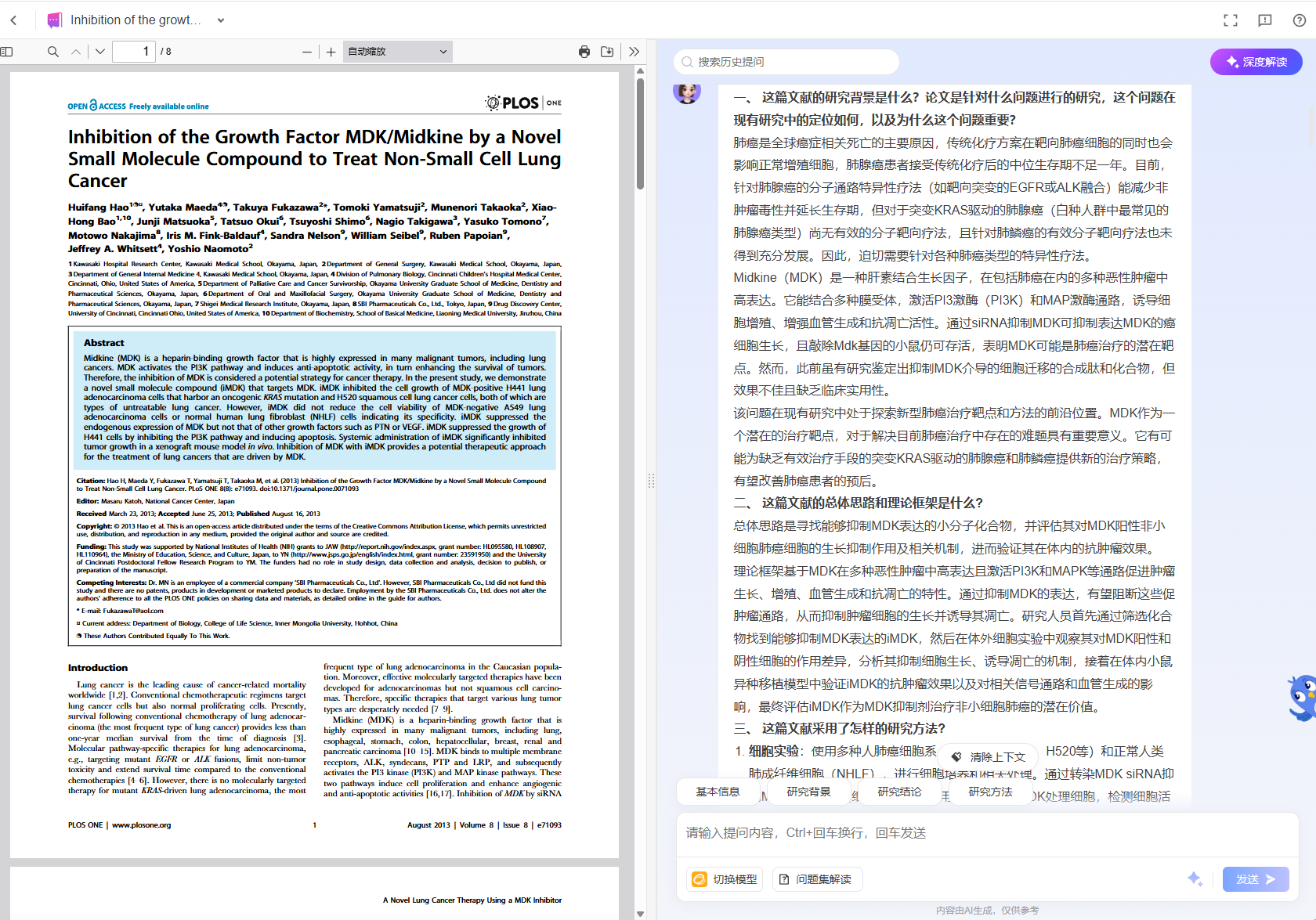1316x920 pixels.
Task: Click the page number input field
Action: coord(134,52)
